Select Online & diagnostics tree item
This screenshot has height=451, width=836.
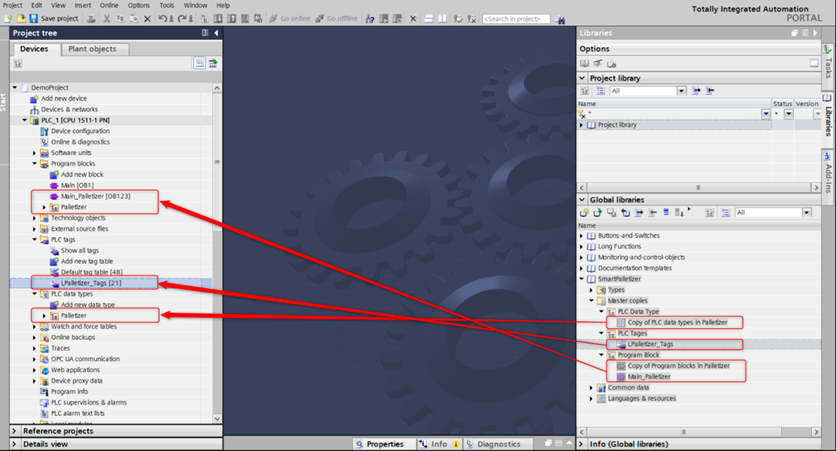click(x=80, y=142)
